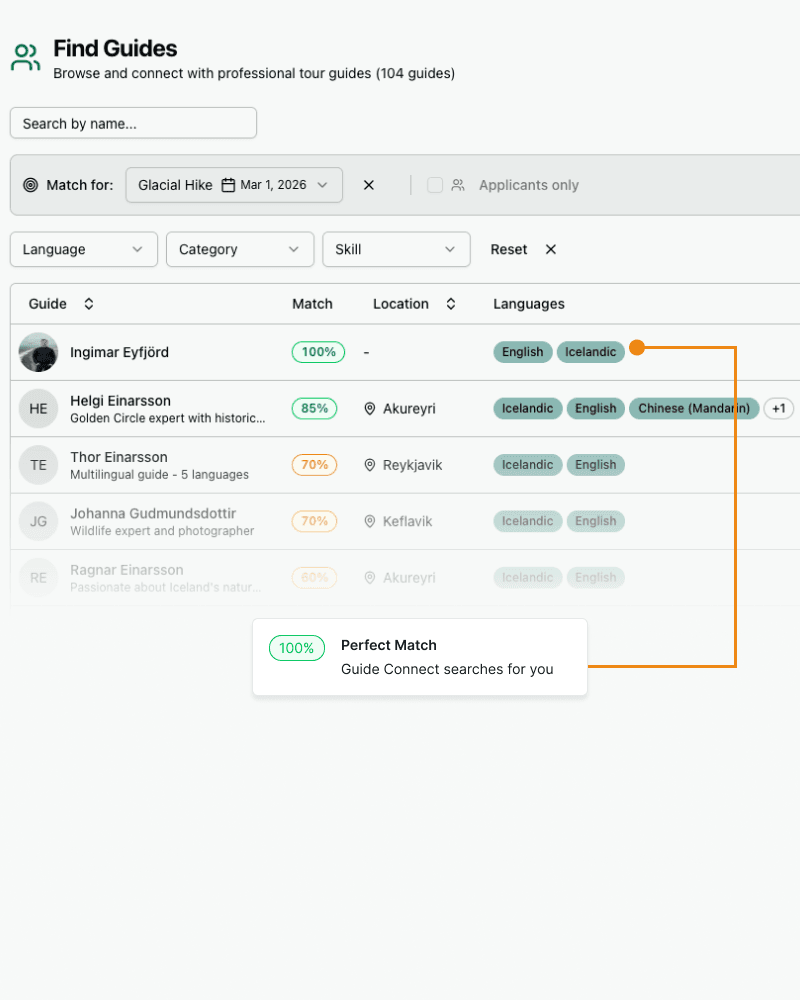Open the Category filter dropdown

click(240, 249)
